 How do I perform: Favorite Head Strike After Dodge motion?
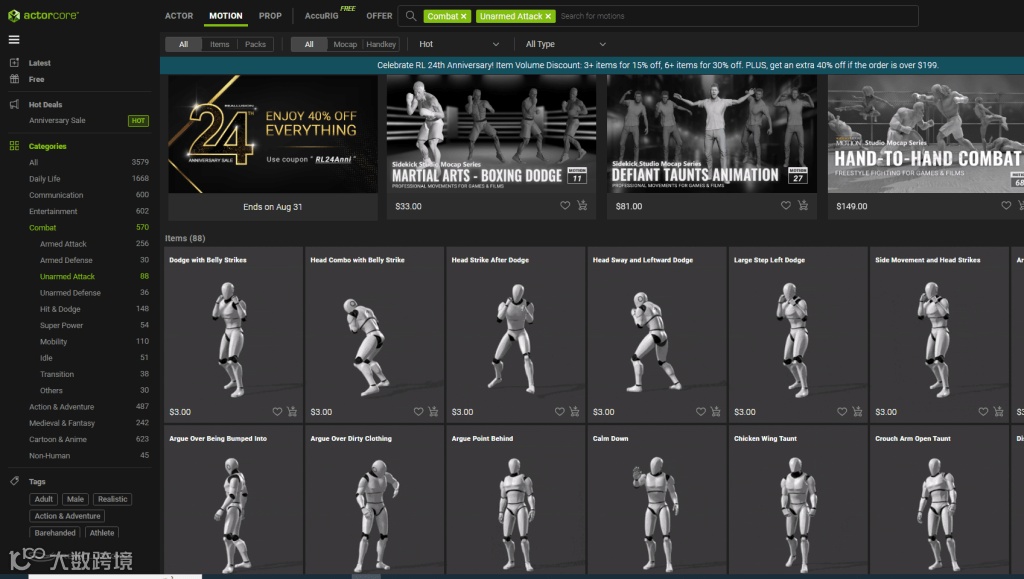click(x=559, y=412)
